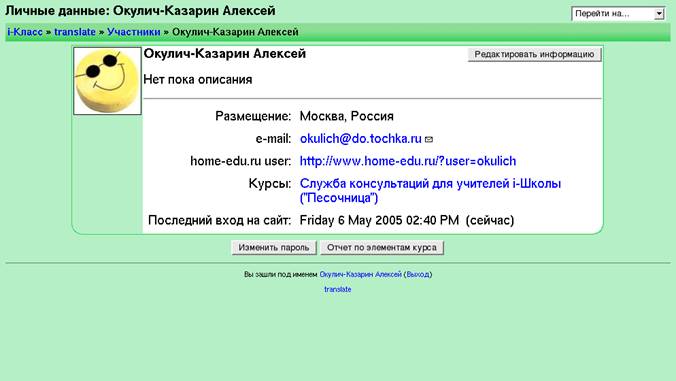Screen dimensions: 676x381
Task: Open the footer Окулич-Казарин Алексей link
Action: tap(360, 275)
